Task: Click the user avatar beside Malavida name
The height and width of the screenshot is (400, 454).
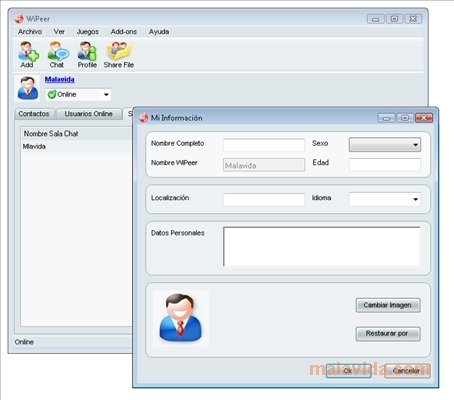Action: 28,88
